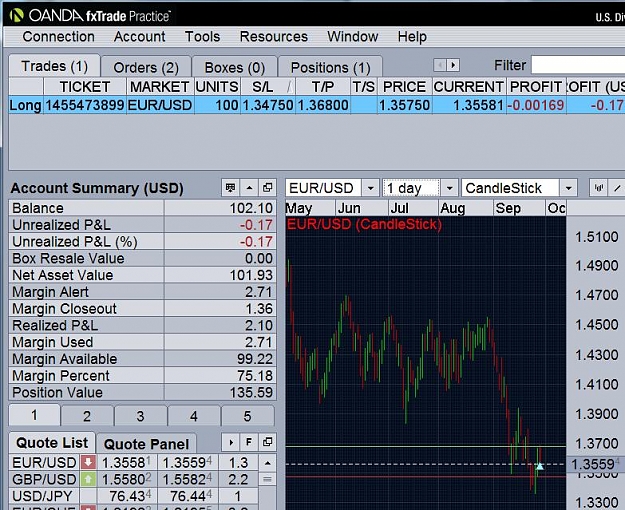
Task: Select layout tab 1
Action: (x=34, y=415)
